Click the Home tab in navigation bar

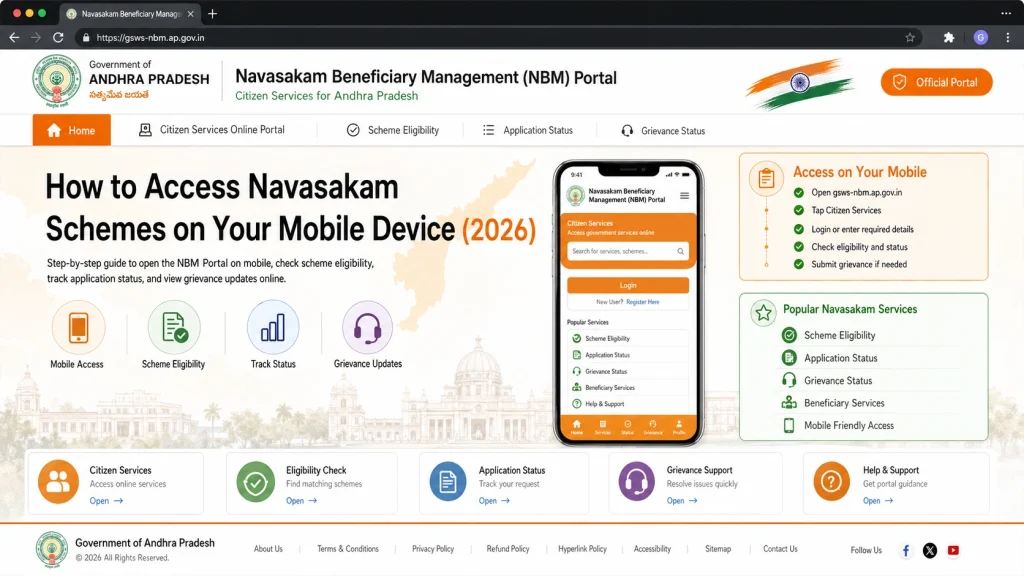pos(72,130)
